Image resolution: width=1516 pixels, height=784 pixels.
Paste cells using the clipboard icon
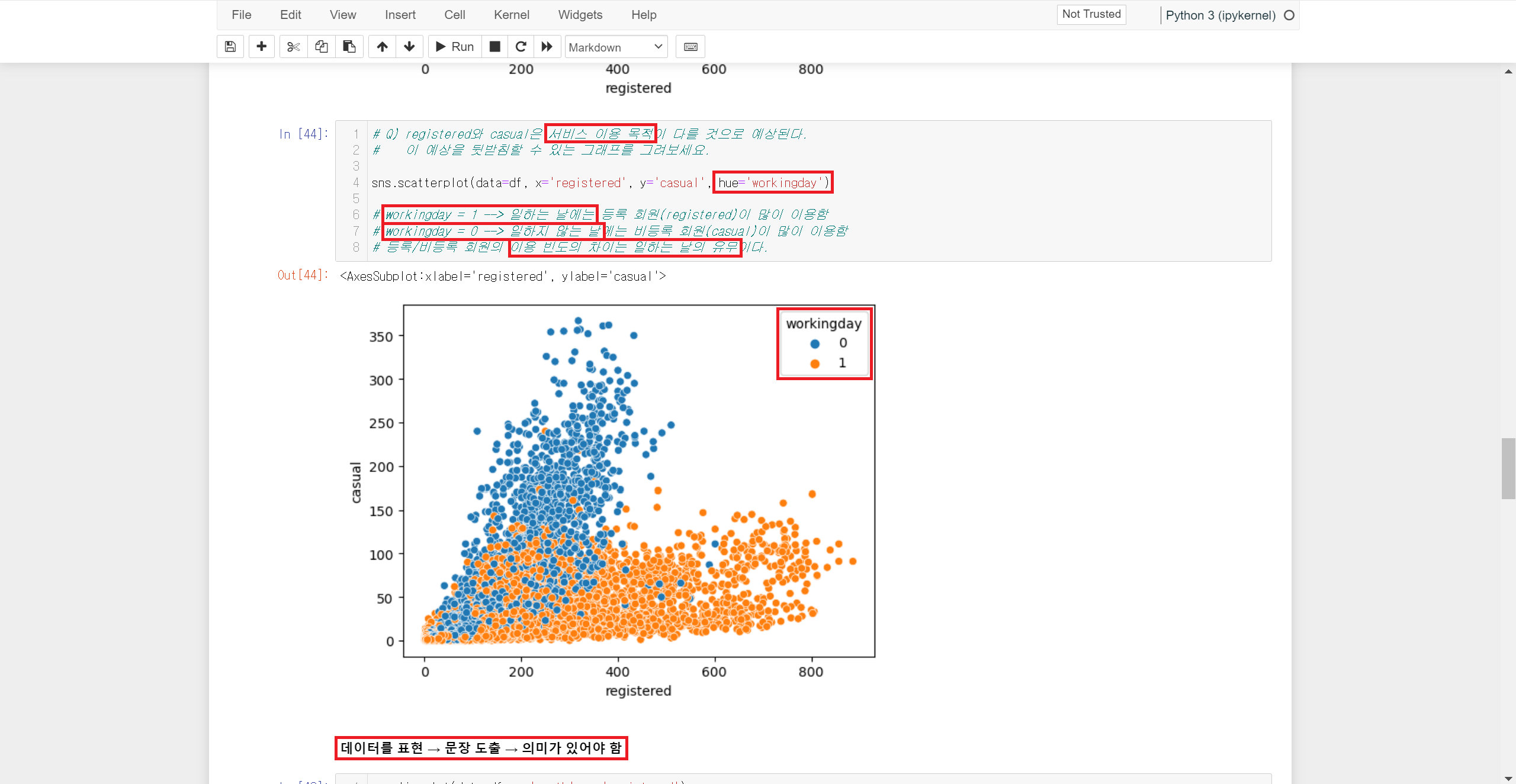click(349, 47)
